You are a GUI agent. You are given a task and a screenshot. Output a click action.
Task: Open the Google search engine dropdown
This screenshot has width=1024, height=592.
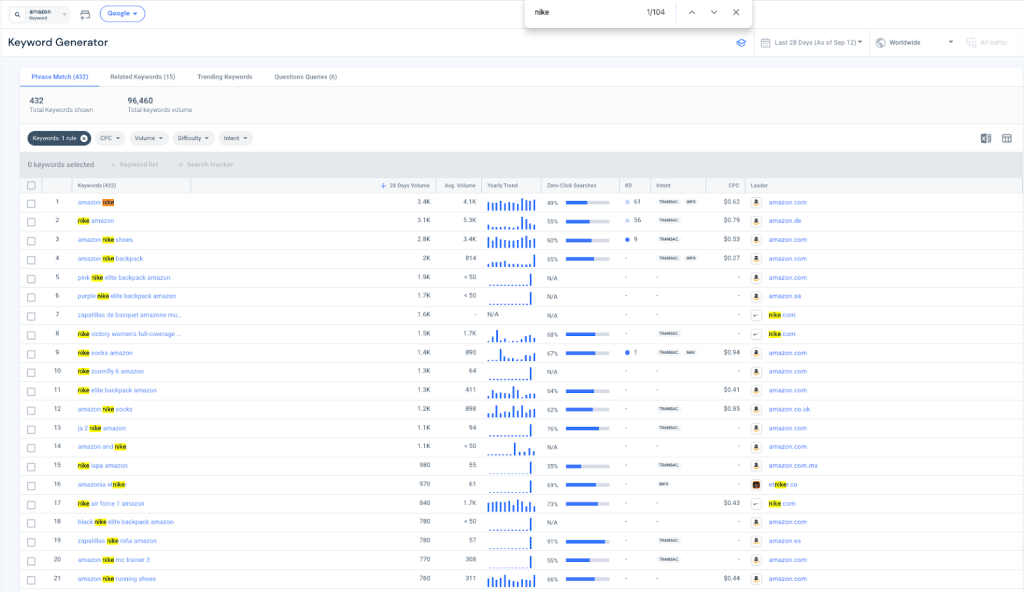[x=122, y=14]
